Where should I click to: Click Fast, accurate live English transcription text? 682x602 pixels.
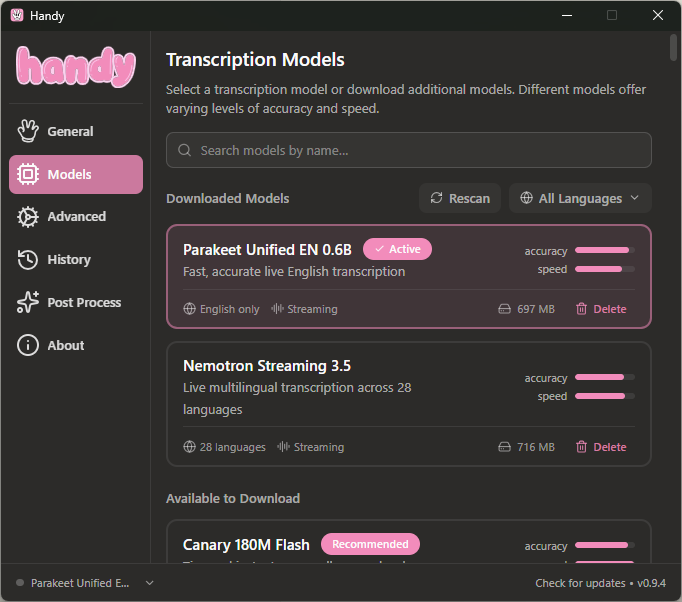(x=294, y=271)
